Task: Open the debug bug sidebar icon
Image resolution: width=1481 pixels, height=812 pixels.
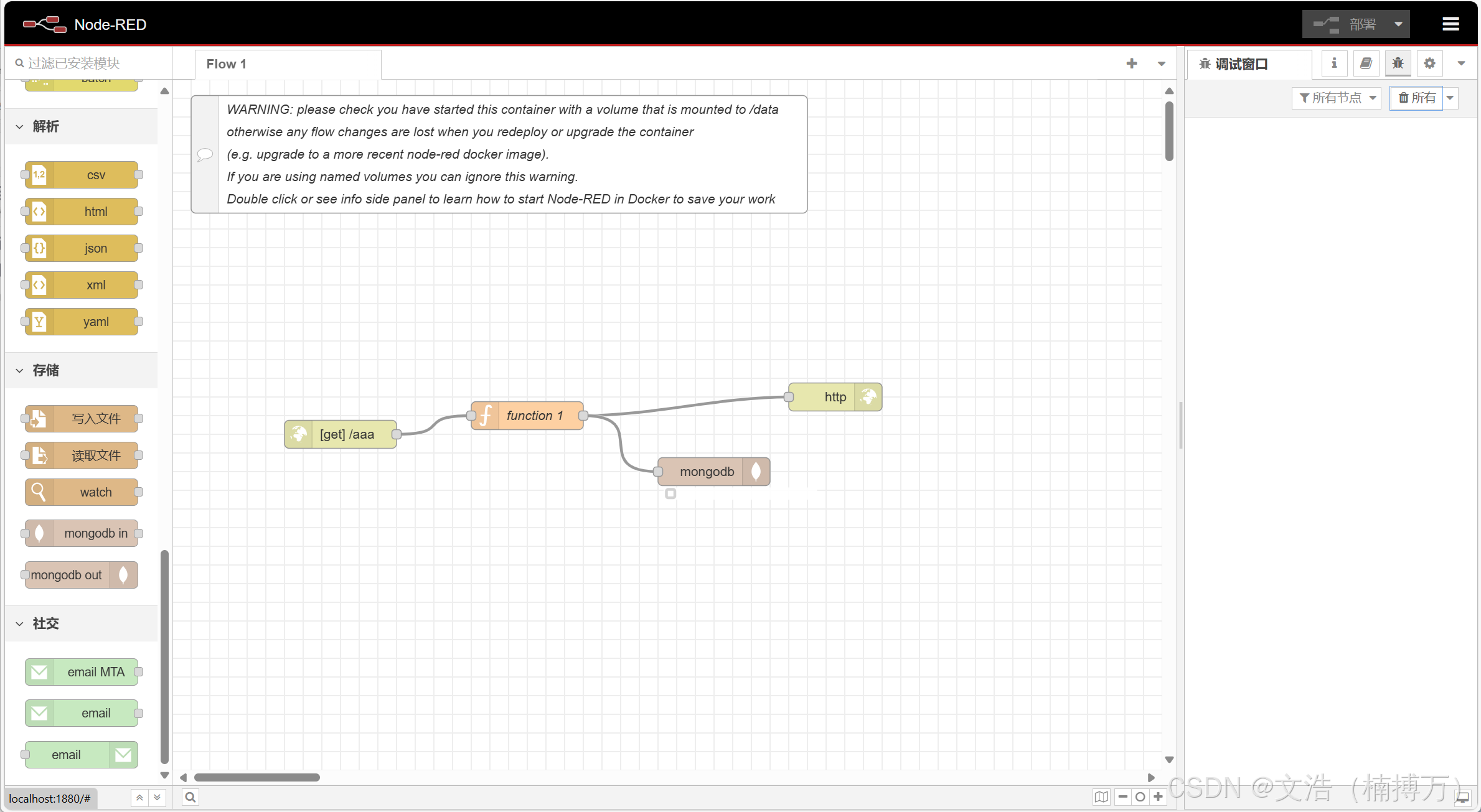Action: 1398,63
